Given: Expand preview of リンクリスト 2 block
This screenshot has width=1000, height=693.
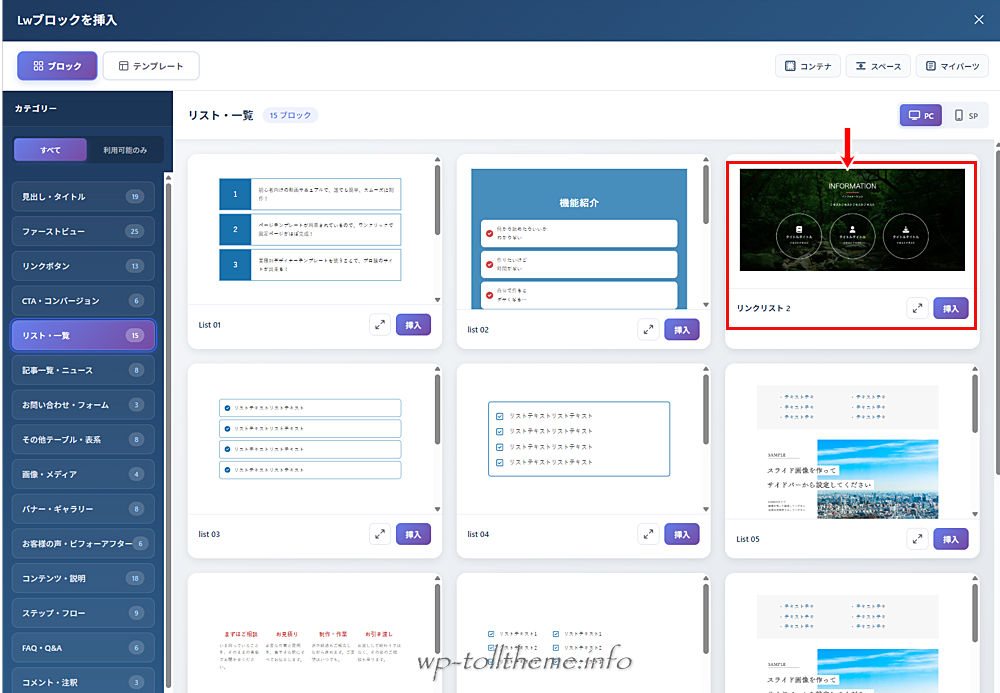Looking at the screenshot, I should click(x=917, y=308).
